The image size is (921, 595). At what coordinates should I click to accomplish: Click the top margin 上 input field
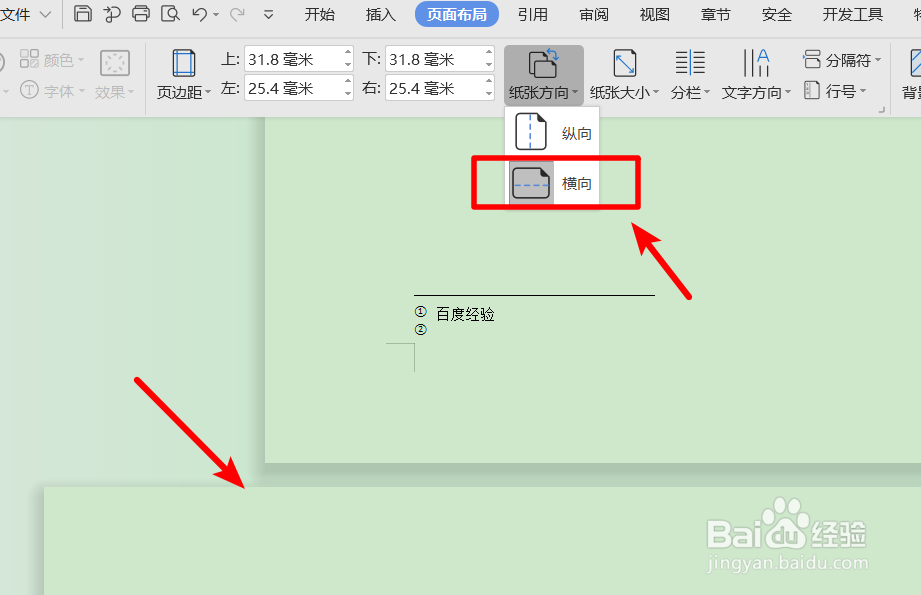pos(294,59)
